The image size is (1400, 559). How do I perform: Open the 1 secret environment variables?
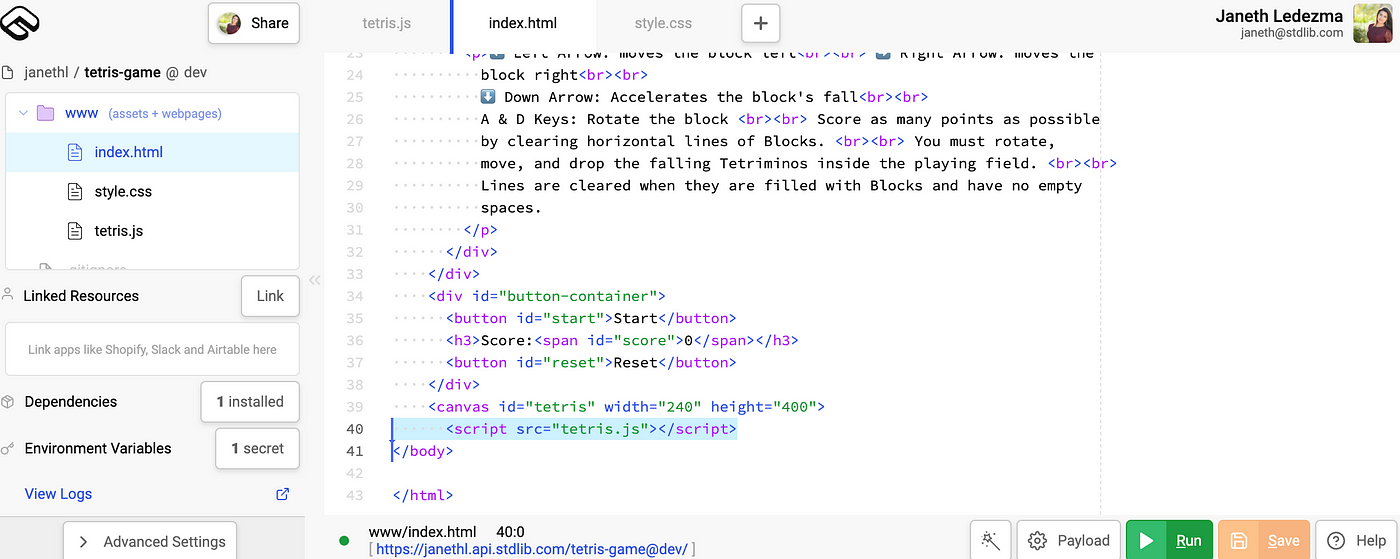257,448
